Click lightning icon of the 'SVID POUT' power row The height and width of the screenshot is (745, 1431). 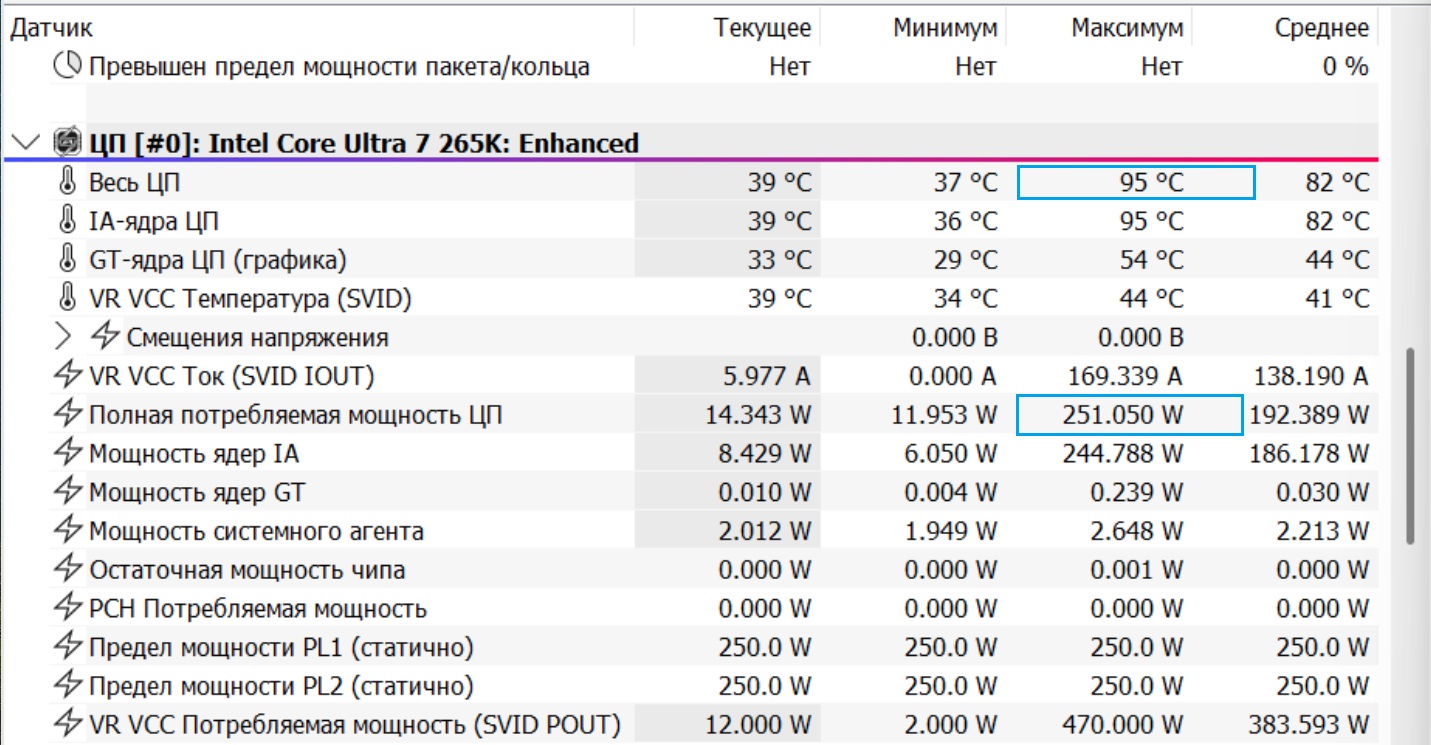coord(67,724)
